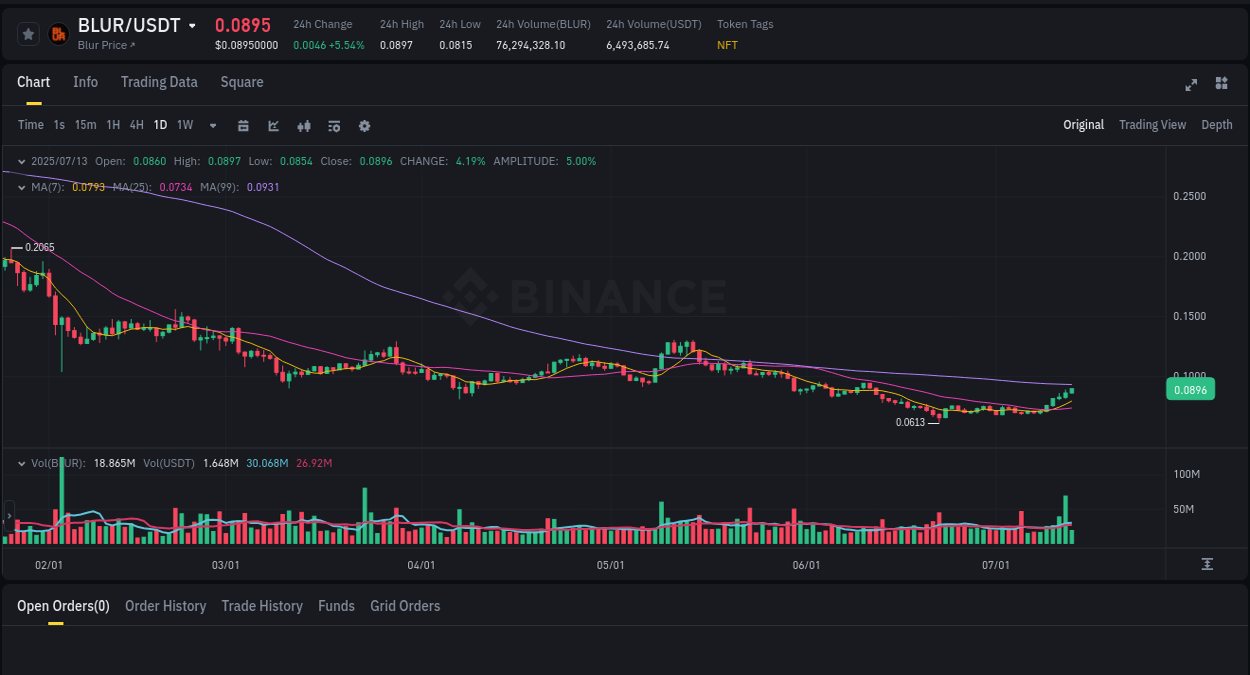
Task: Toggle the Trading View chart mode
Action: (x=1152, y=125)
